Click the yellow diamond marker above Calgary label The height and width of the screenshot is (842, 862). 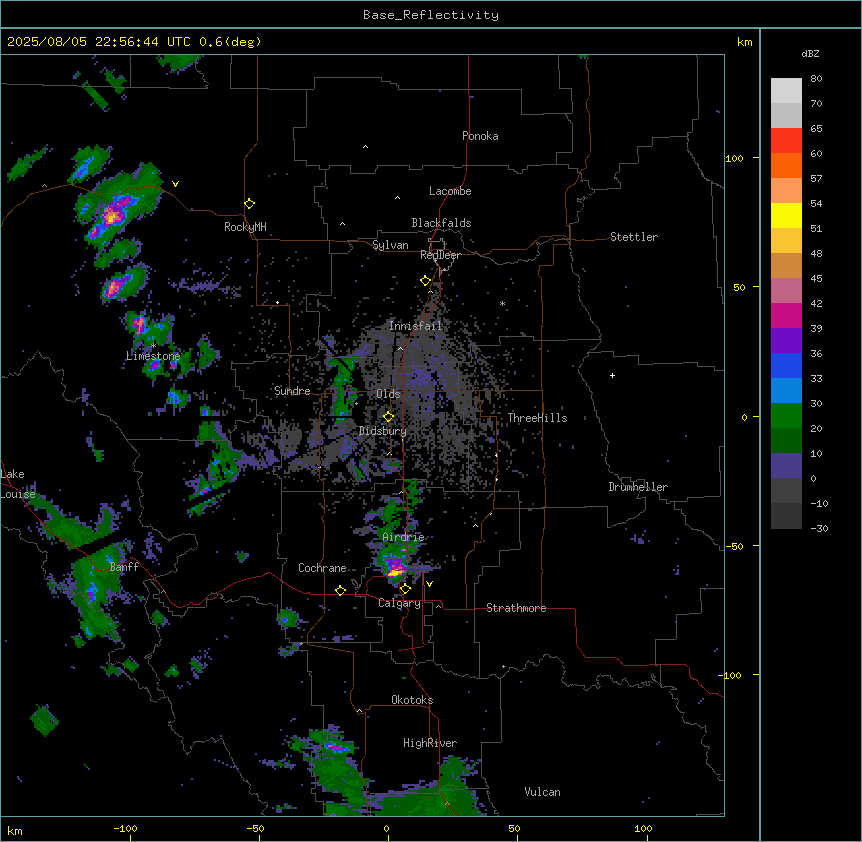coord(405,589)
